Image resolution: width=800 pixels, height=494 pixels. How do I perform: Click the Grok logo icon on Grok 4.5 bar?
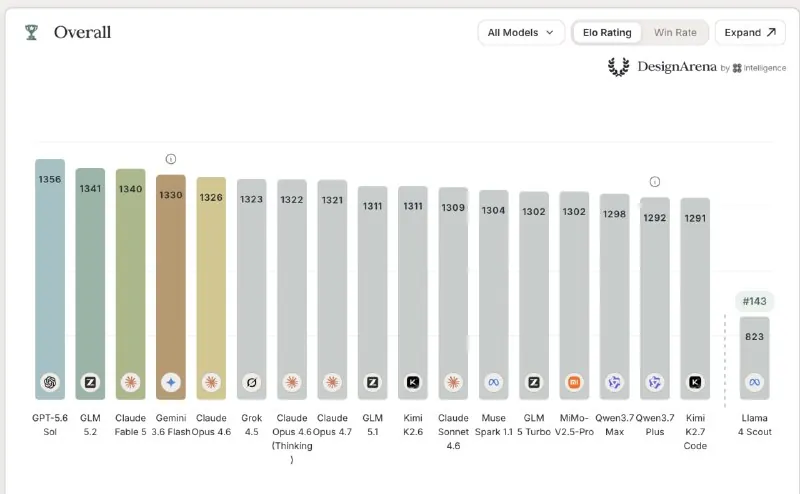pyautogui.click(x=252, y=382)
